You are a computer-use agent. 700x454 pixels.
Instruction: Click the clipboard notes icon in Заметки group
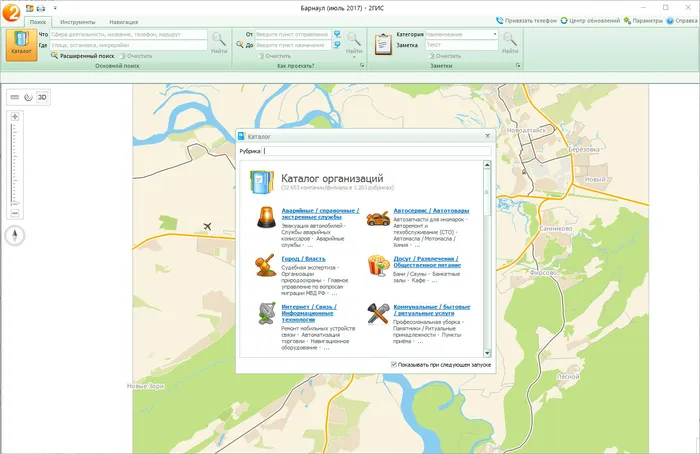pos(383,45)
